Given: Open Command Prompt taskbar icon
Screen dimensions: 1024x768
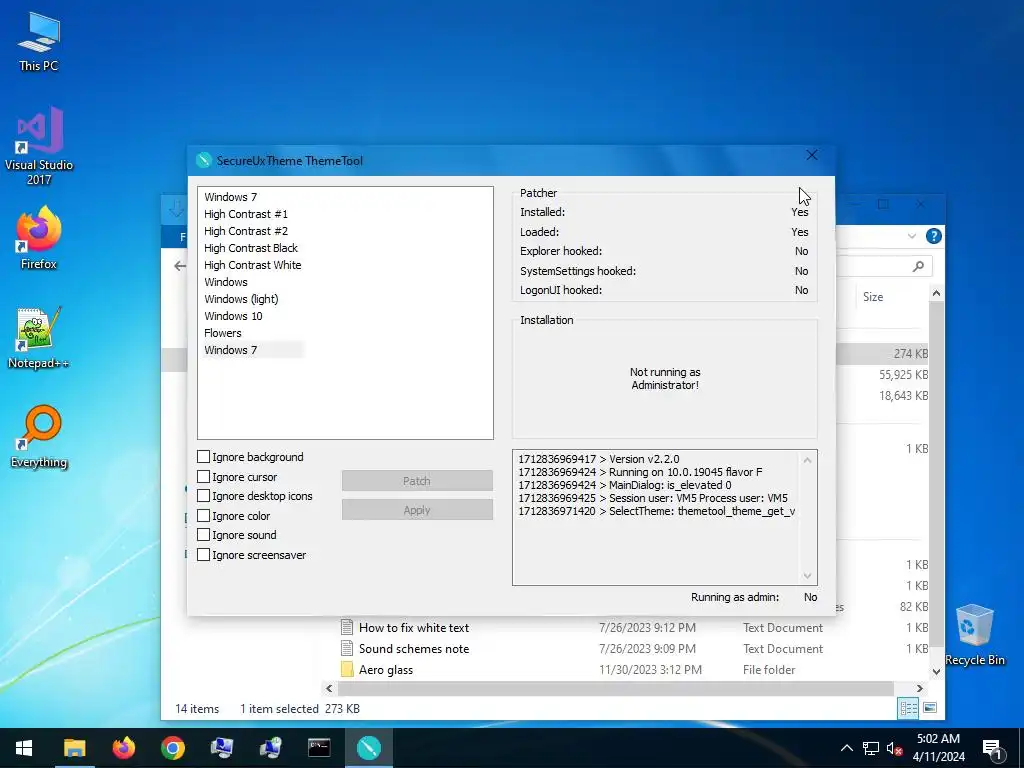Looking at the screenshot, I should [319, 748].
